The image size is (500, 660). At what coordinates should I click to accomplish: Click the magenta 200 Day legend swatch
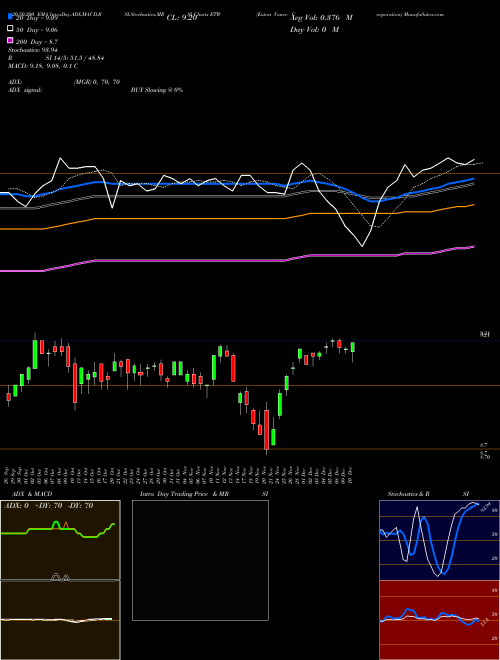[11, 40]
